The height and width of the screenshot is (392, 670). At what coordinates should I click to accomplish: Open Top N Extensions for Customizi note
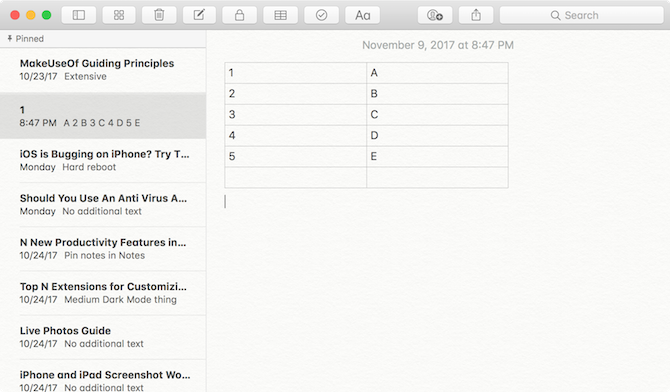pos(103,293)
